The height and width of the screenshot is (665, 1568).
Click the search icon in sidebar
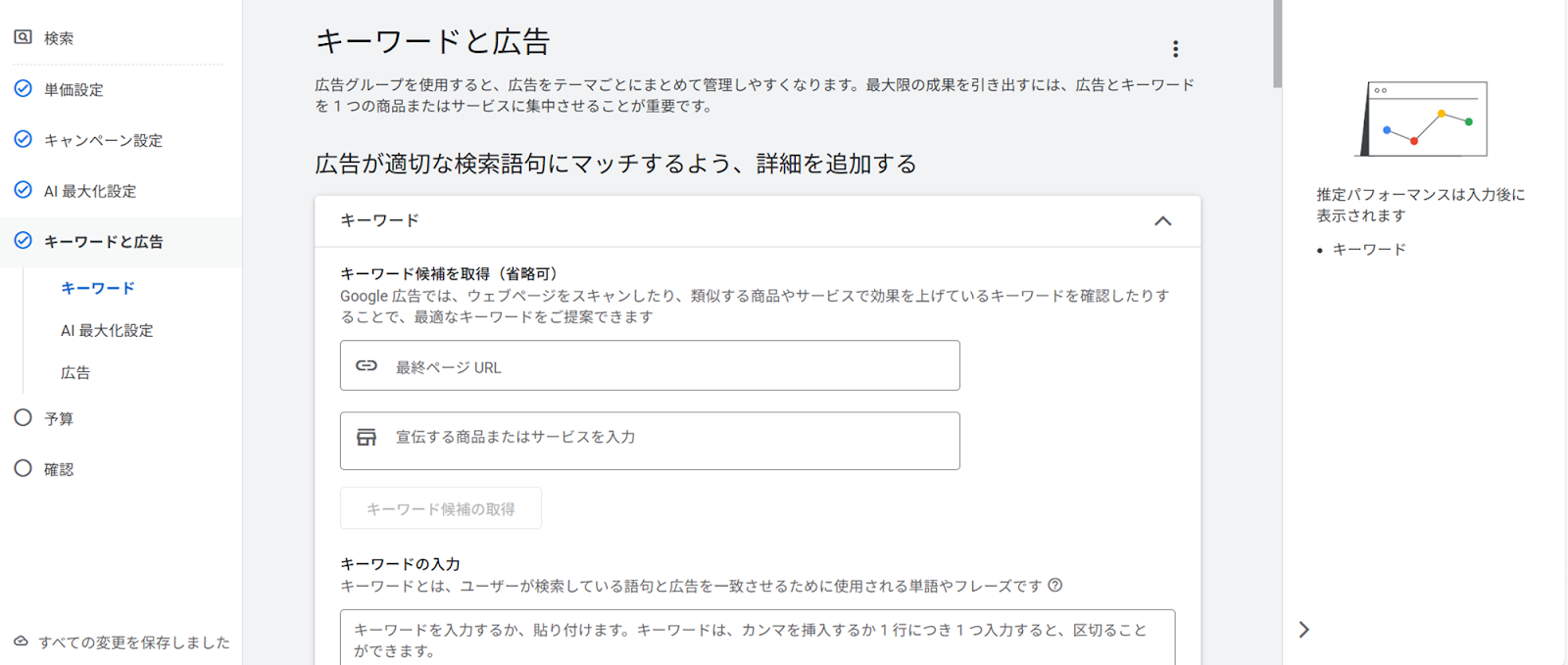(23, 37)
